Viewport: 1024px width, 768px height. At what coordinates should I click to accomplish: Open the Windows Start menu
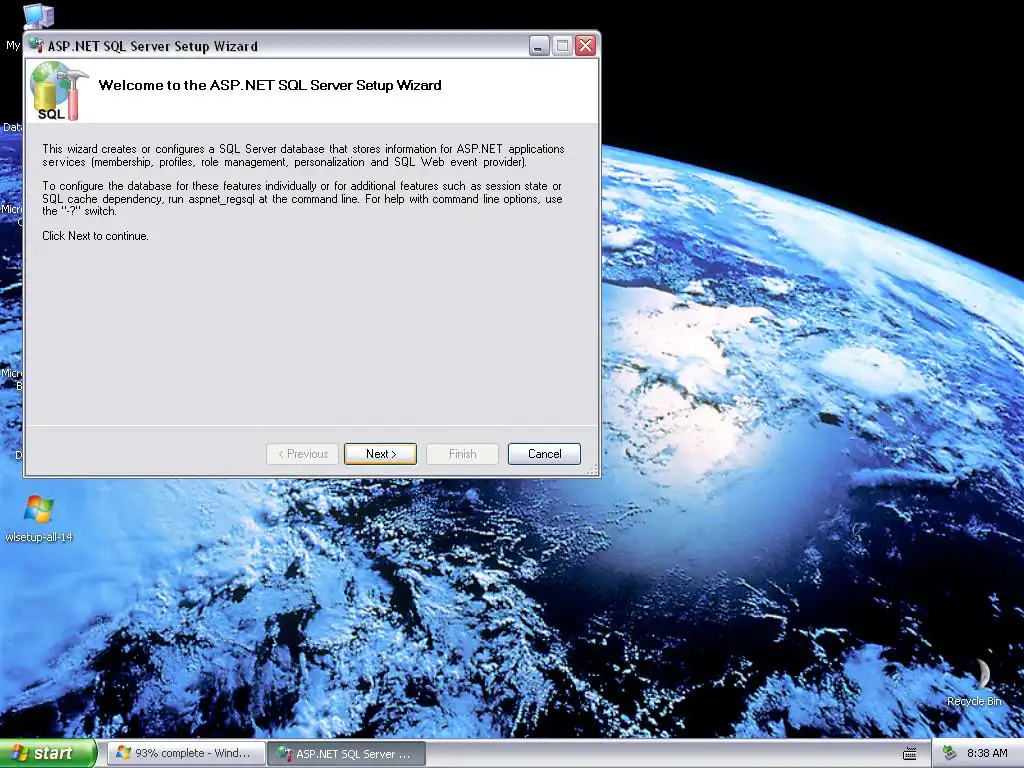[47, 754]
